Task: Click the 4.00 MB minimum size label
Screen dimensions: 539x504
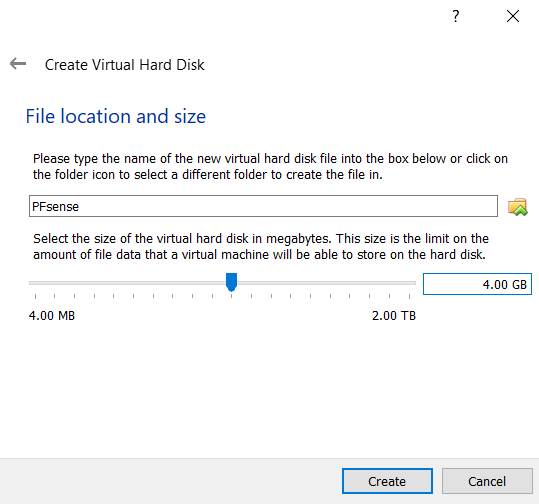Action: [52, 316]
